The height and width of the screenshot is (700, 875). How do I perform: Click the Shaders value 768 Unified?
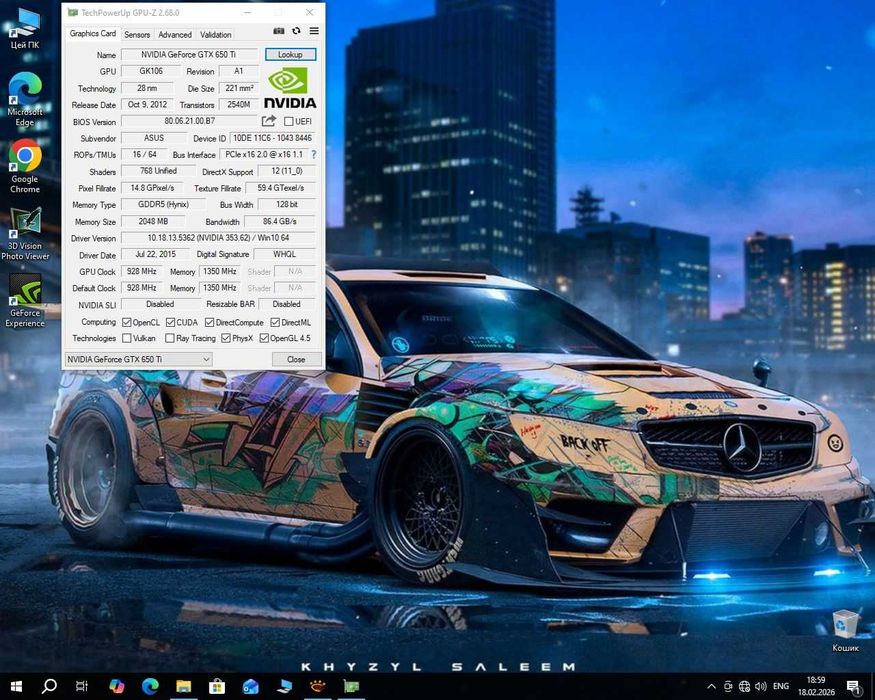tap(158, 171)
